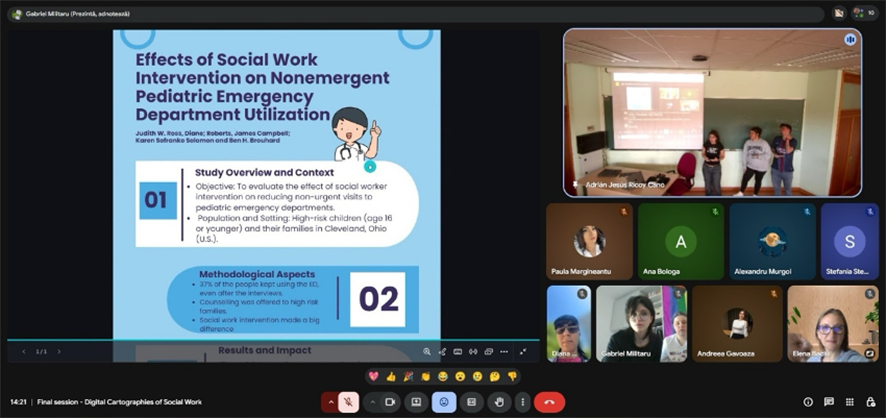This screenshot has width=886, height=418.
Task: Go to the previous slide arrow
Action: pos(24,351)
